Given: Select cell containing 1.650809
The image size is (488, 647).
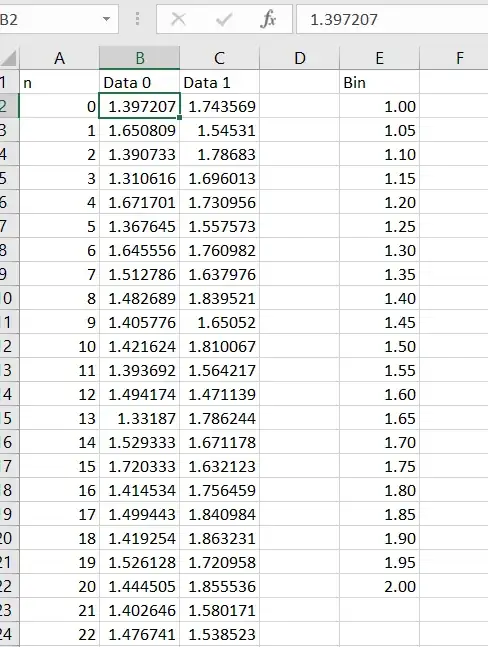Looking at the screenshot, I should (x=139, y=130).
